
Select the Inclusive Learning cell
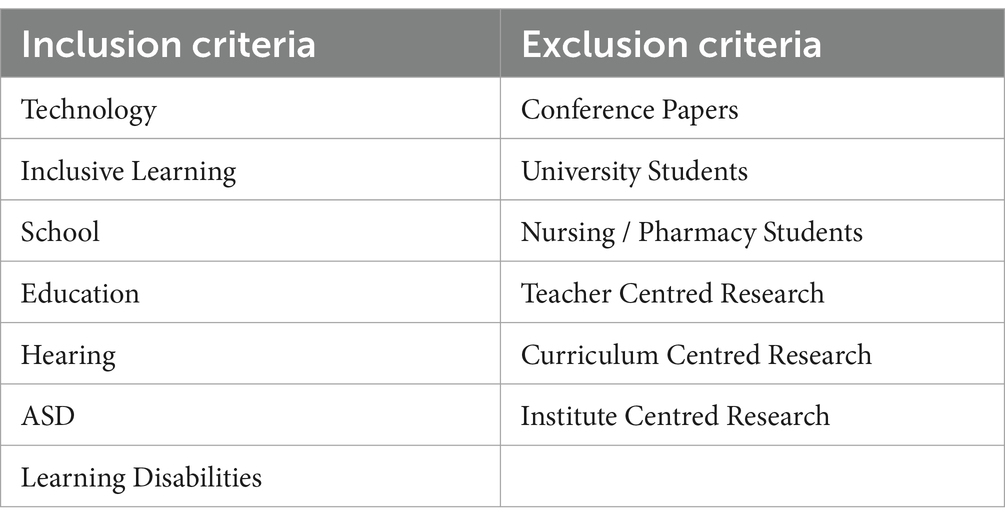click(x=250, y=170)
